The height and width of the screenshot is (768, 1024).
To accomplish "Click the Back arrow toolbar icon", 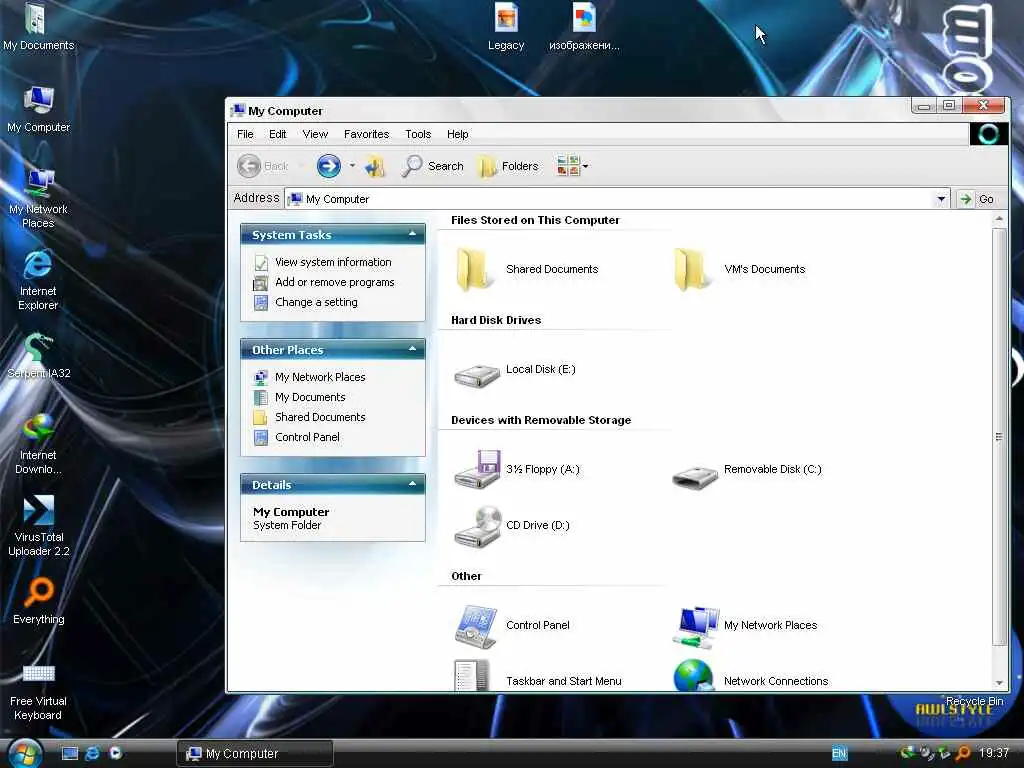I will pyautogui.click(x=249, y=166).
